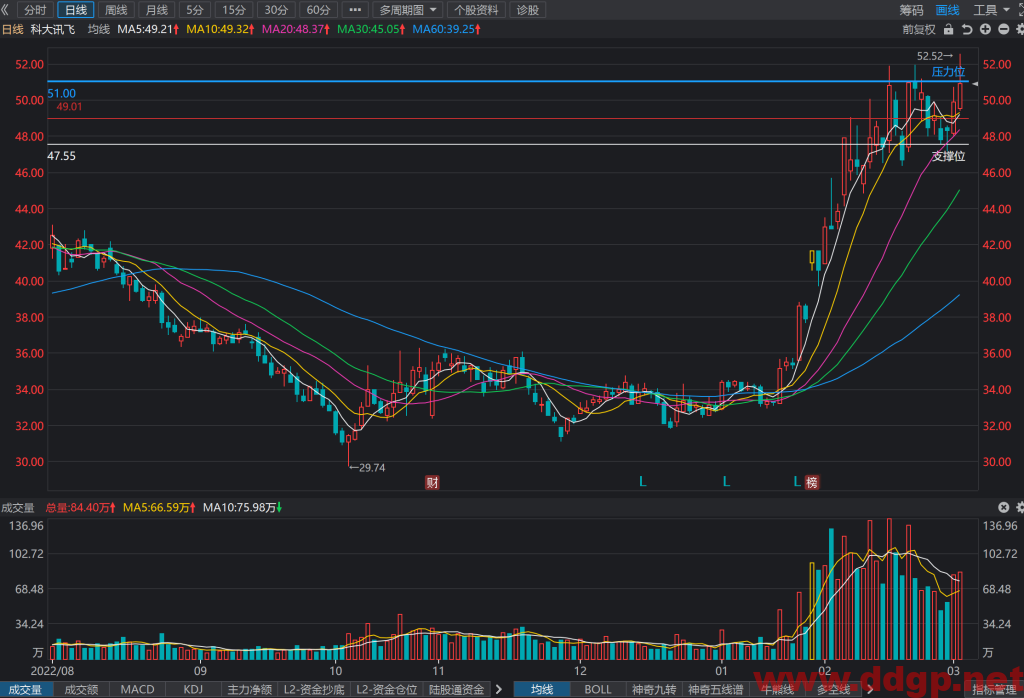Screen dimensions: 1024x698
Task: Open the 工具 dropdown menu
Action: coord(991,10)
